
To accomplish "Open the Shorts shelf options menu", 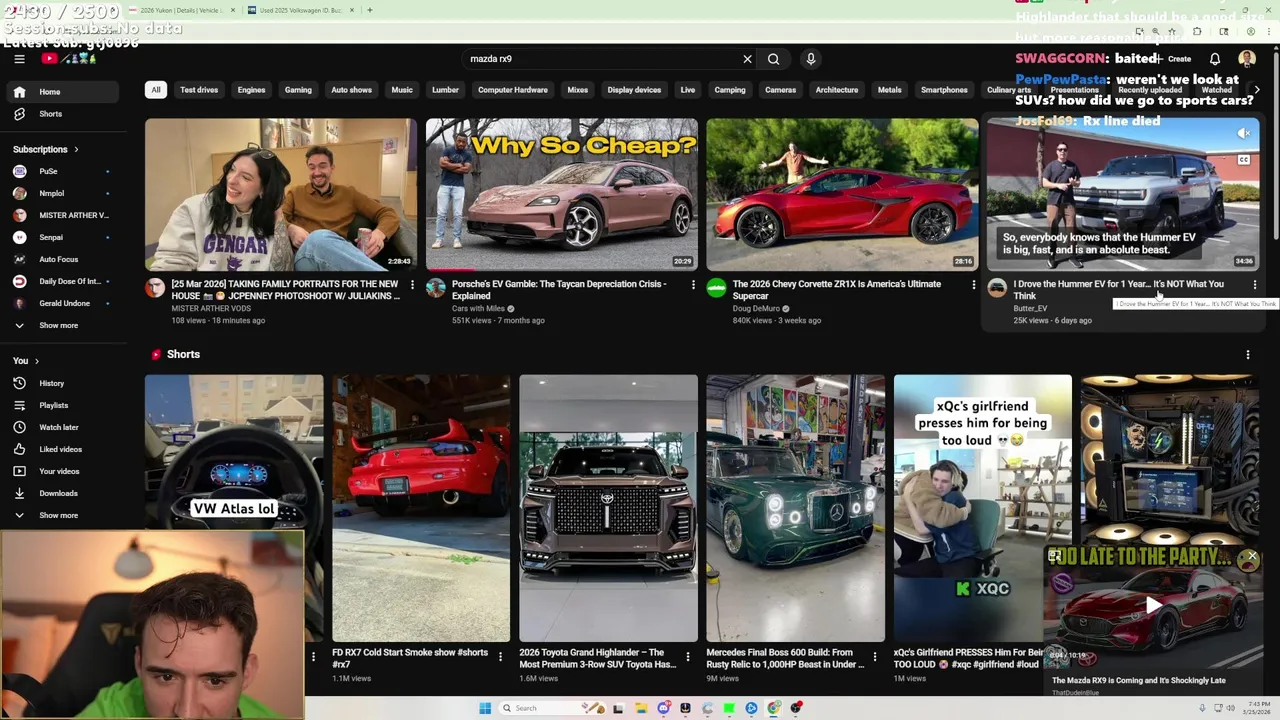I will 1248,355.
